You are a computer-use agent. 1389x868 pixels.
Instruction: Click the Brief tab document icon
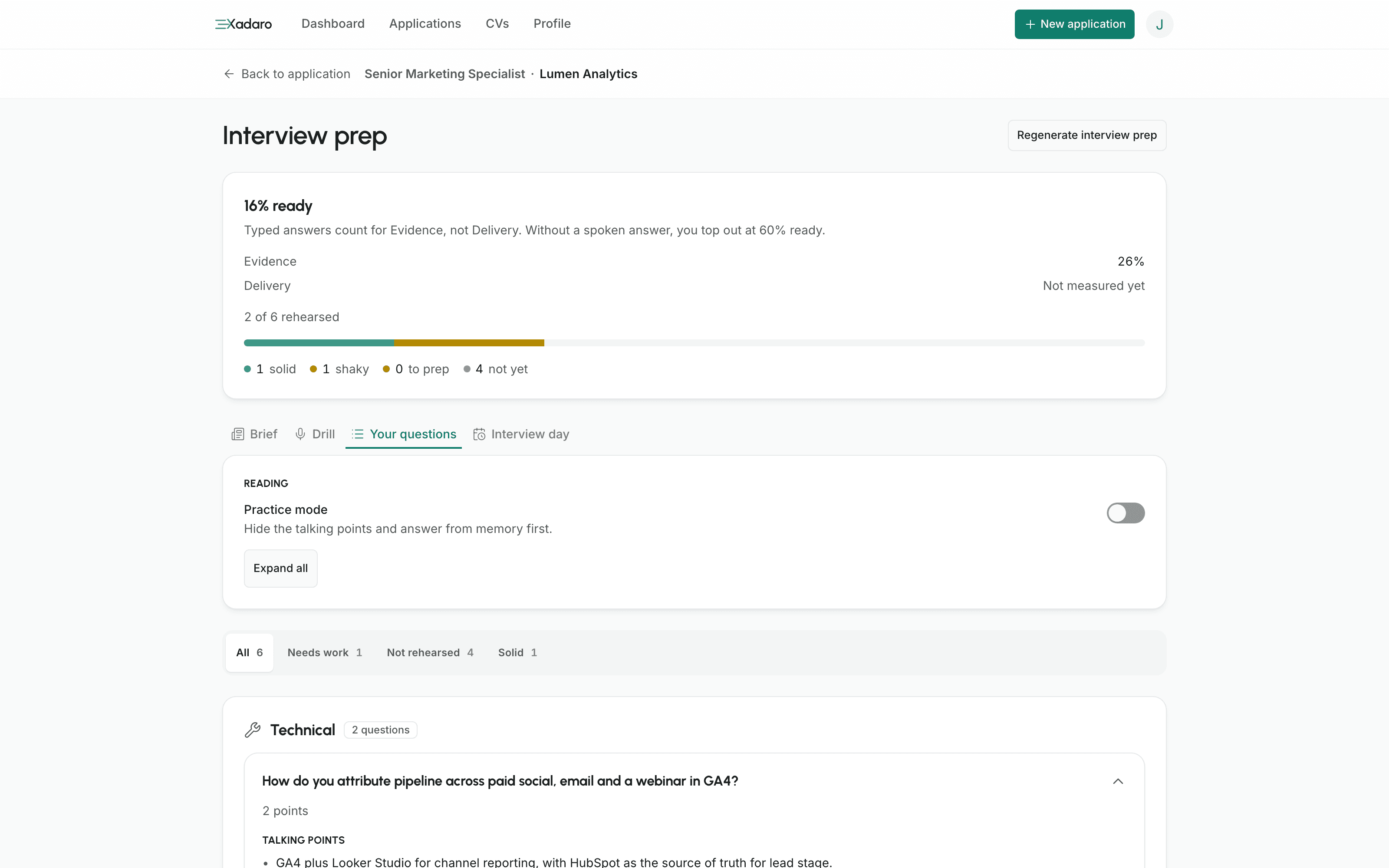[x=237, y=434]
